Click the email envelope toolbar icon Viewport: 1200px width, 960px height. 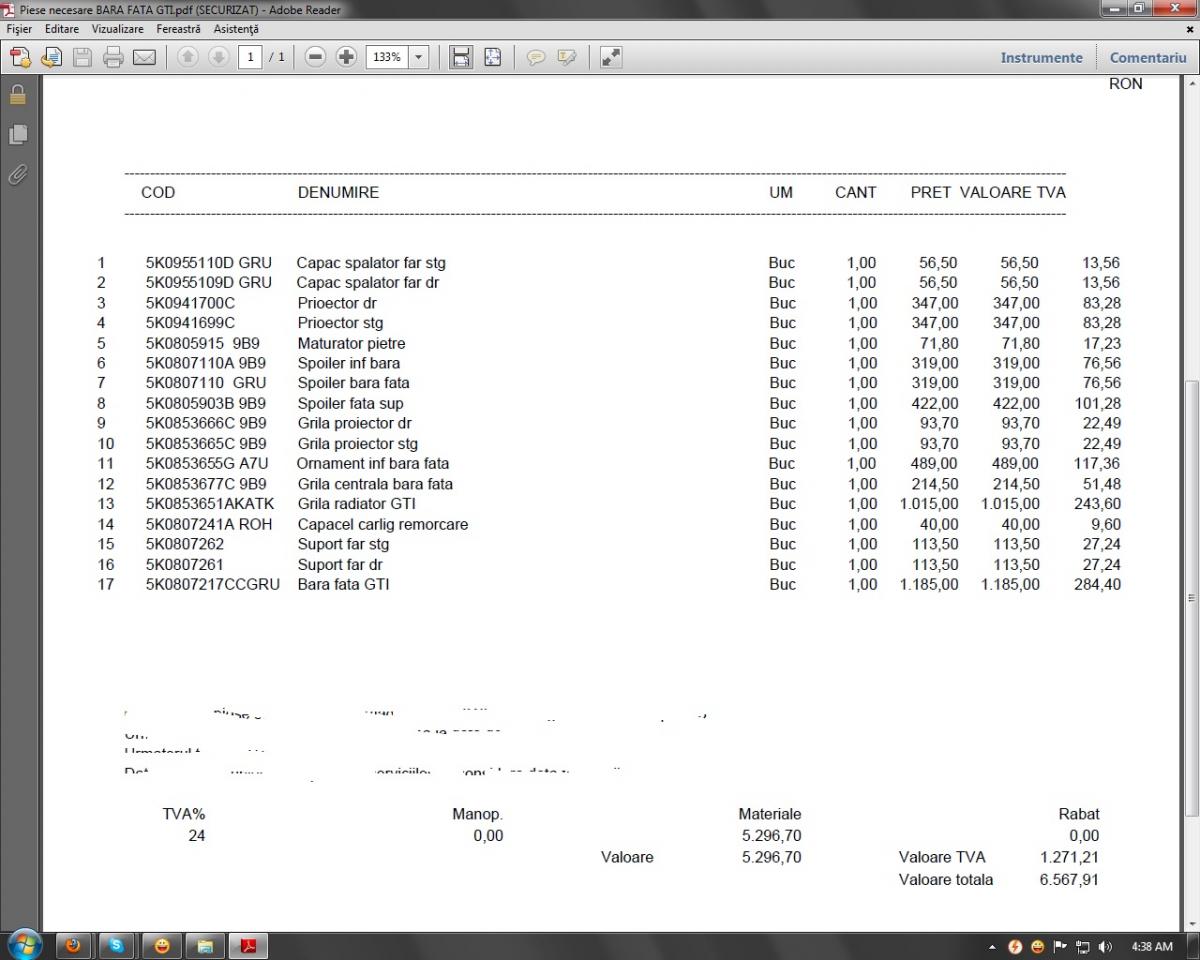click(x=144, y=58)
